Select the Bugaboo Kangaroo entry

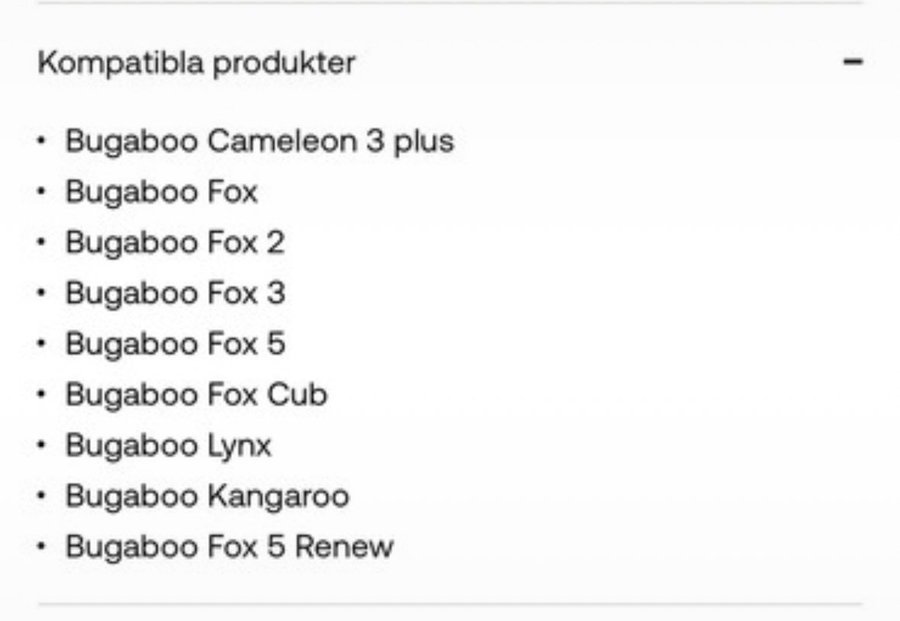pos(207,496)
